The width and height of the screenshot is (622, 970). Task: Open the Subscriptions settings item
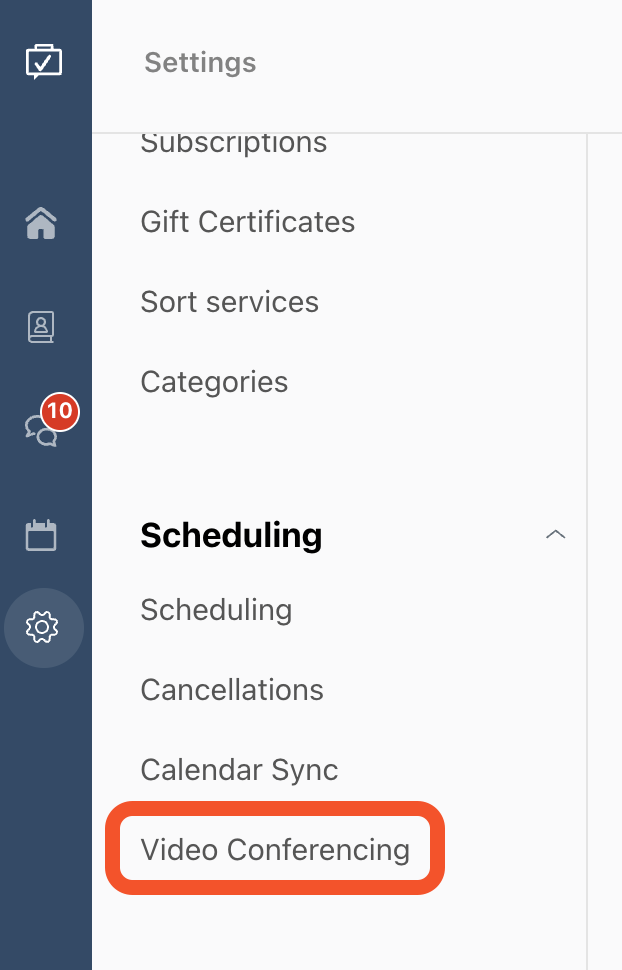233,144
